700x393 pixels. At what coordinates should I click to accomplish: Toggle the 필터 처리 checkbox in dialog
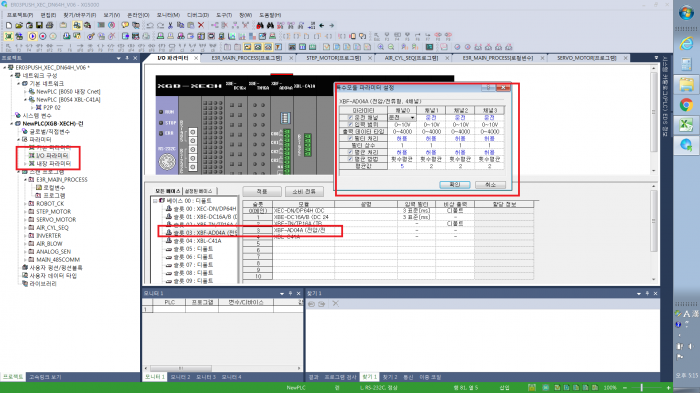coord(350,138)
